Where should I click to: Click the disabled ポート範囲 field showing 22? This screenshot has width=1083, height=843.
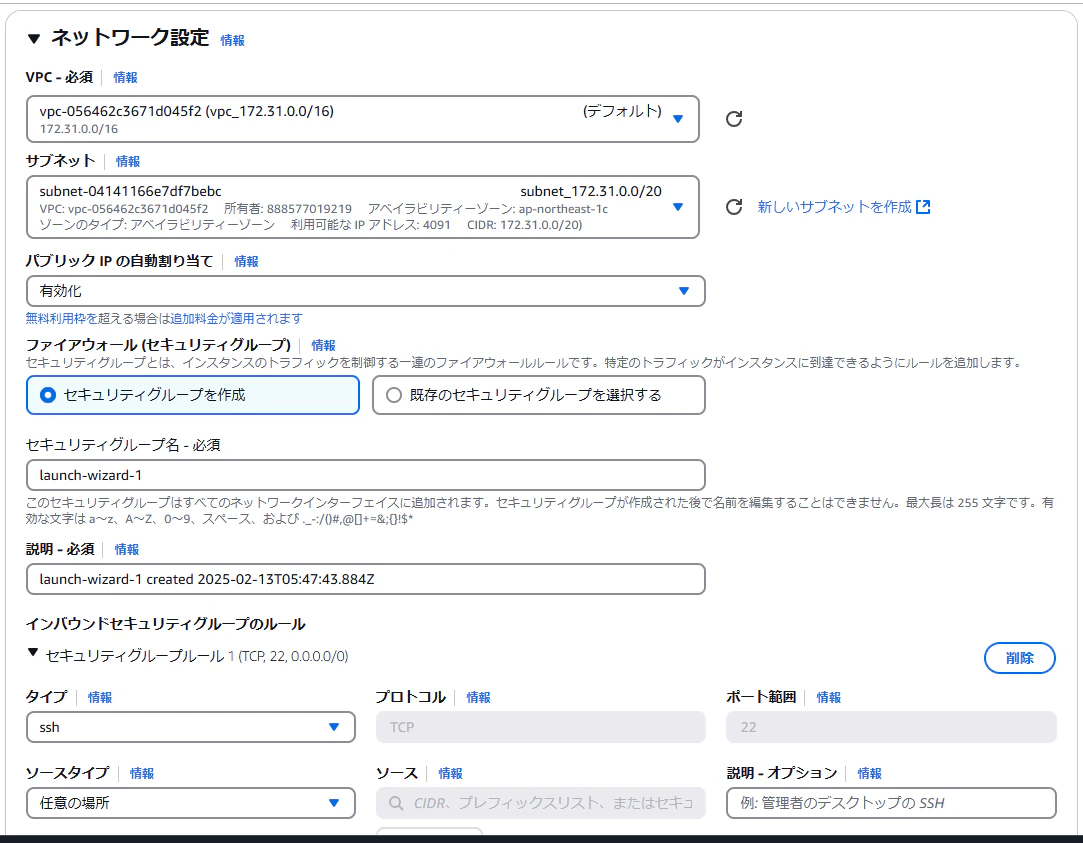[891, 727]
